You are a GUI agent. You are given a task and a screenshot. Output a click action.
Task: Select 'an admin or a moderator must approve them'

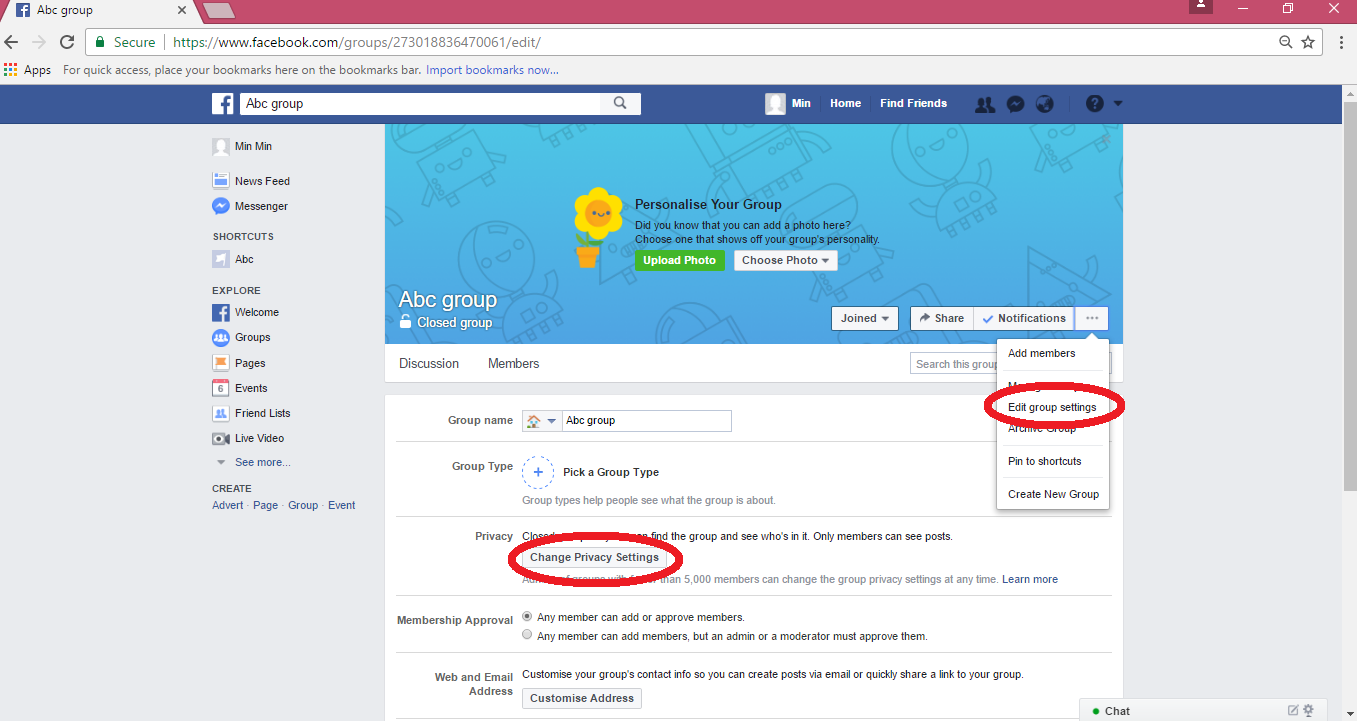527,635
